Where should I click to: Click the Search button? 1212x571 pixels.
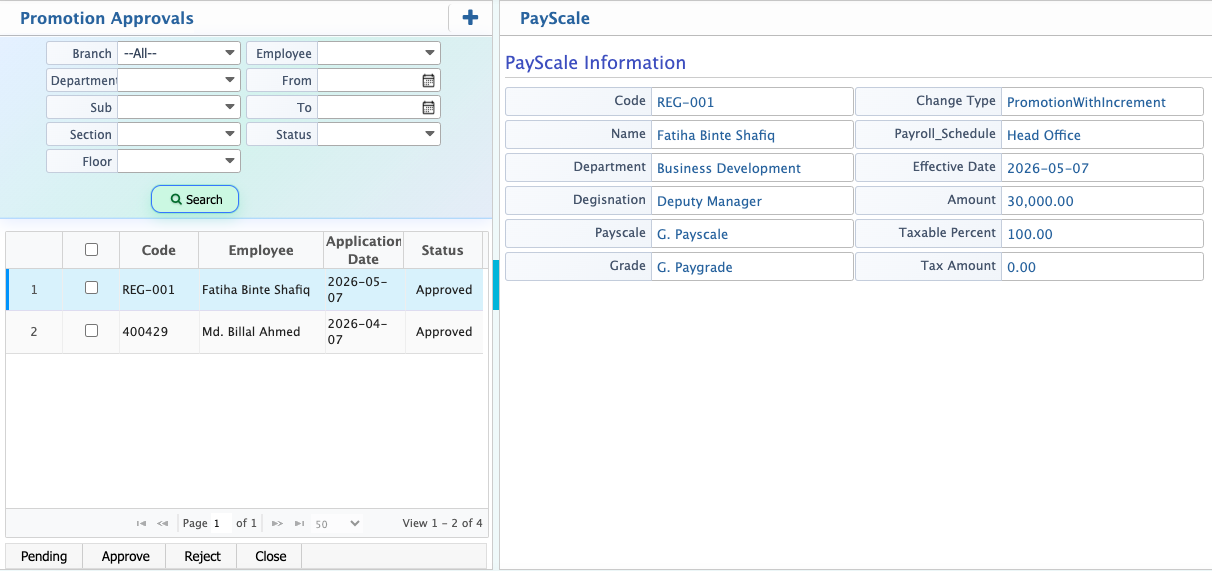(x=195, y=199)
